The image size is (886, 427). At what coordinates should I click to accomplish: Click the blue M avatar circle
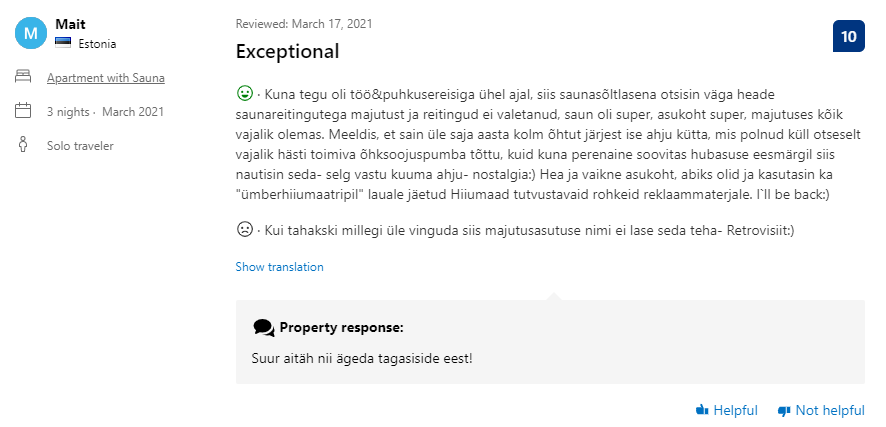(31, 33)
